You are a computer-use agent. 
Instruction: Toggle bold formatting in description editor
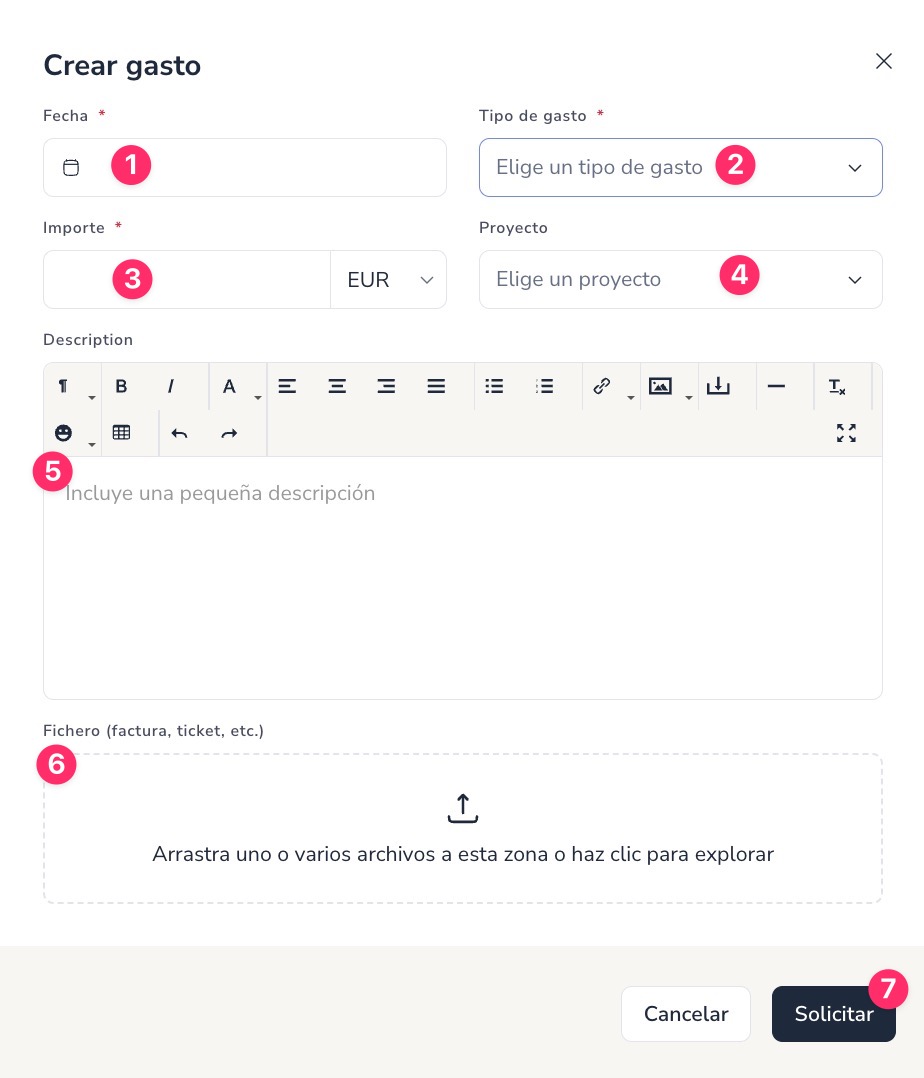point(121,386)
